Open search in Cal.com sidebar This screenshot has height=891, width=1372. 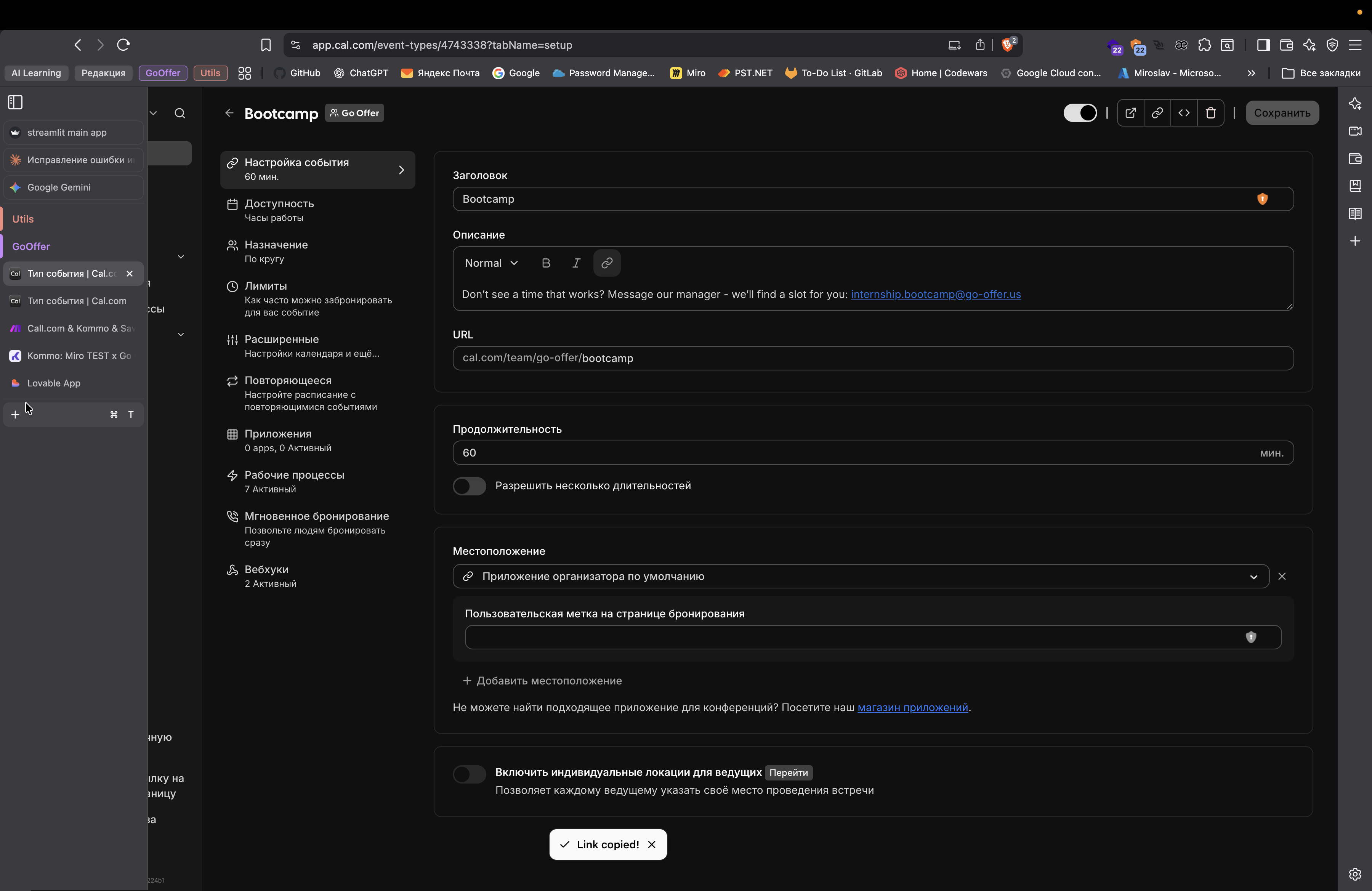180,114
